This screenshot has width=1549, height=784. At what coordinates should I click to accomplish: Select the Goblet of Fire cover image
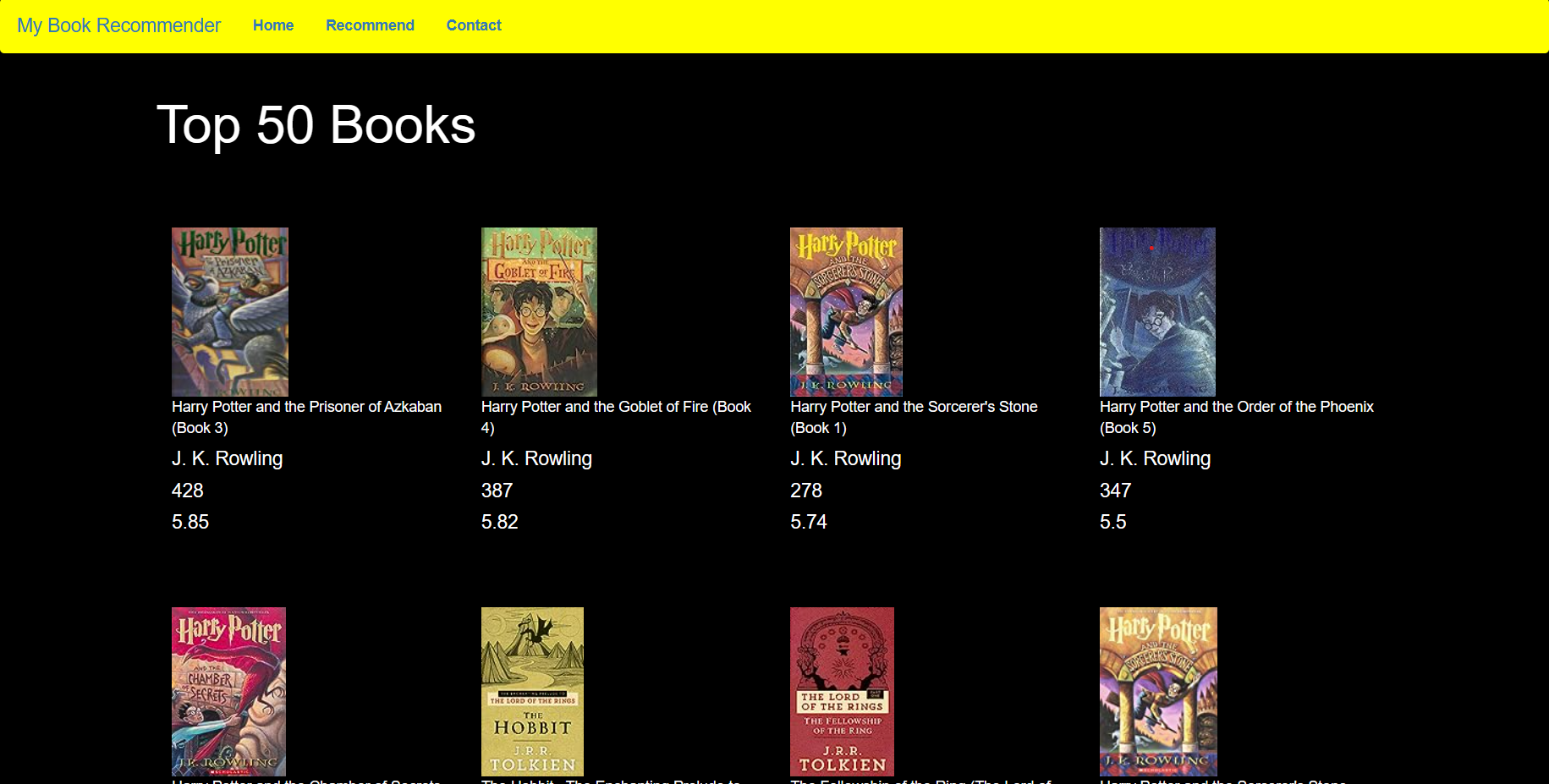tap(539, 311)
